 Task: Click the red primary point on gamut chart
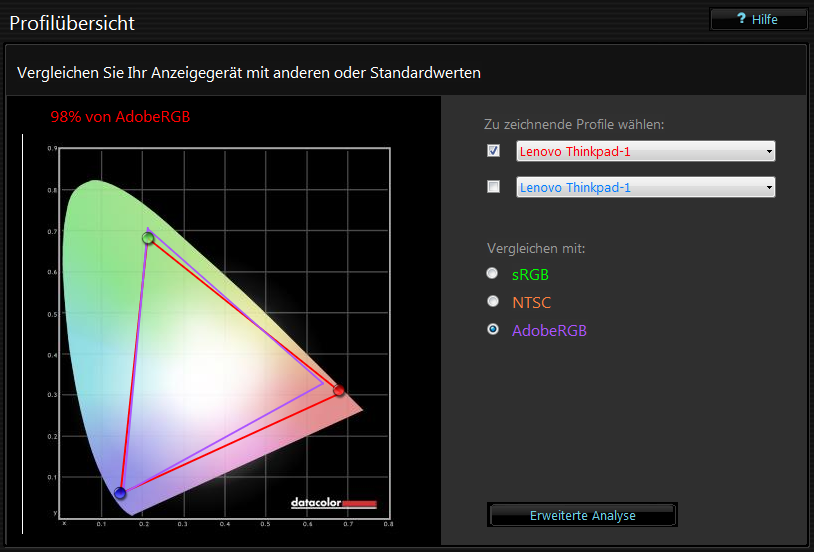click(x=339, y=390)
